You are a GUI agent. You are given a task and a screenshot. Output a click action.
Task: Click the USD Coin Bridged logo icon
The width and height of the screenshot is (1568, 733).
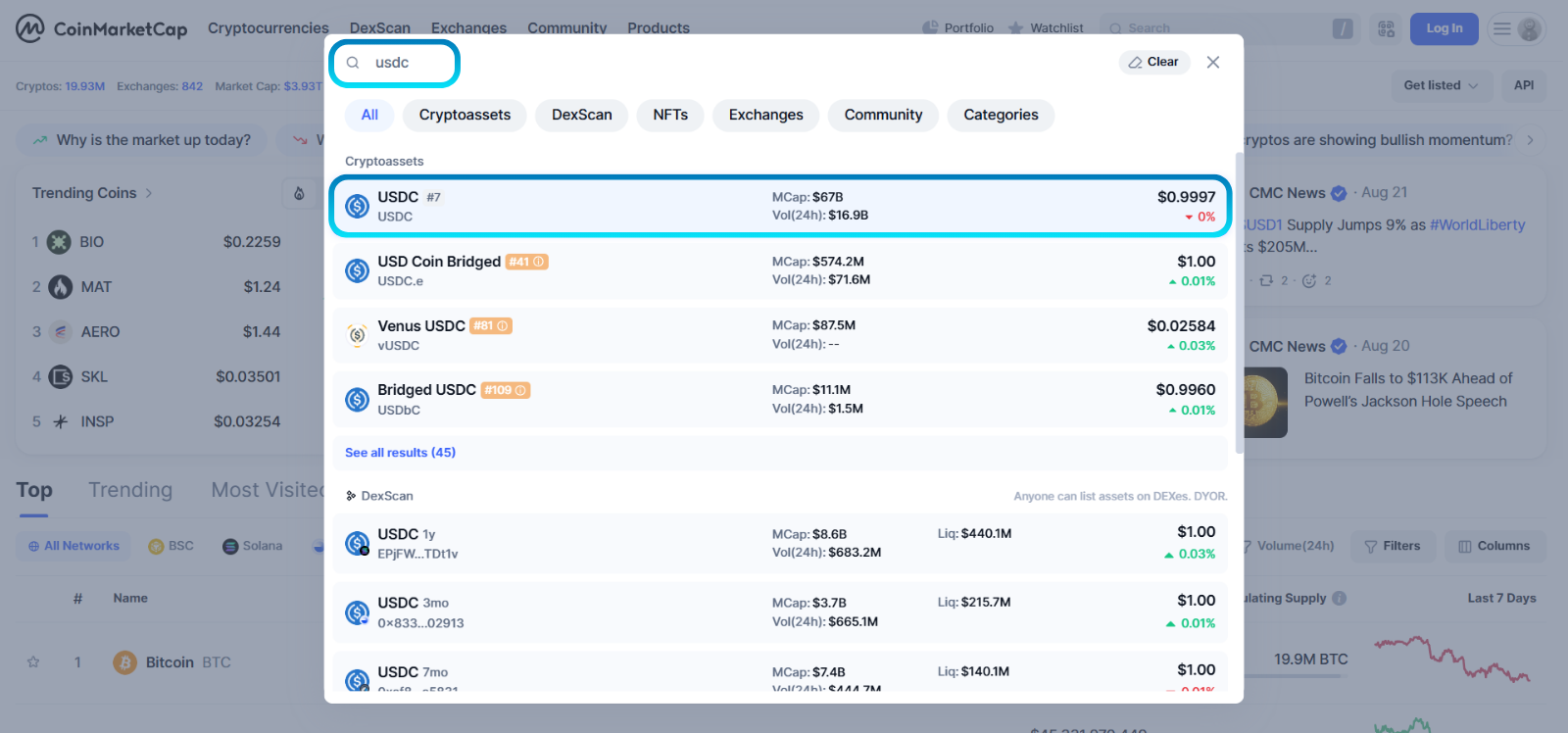point(358,270)
